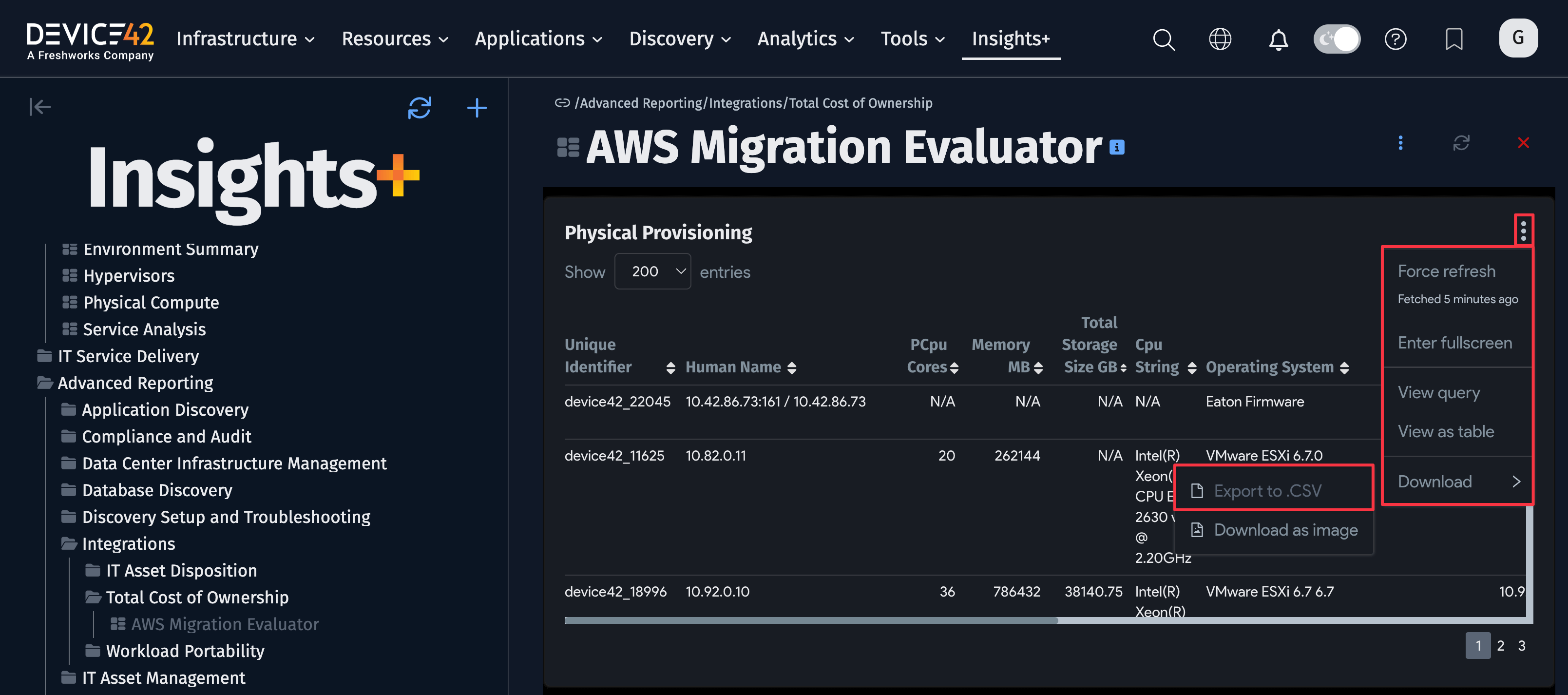This screenshot has width=1568, height=695.
Task: Select page 1 pagination button
Action: click(1477, 646)
